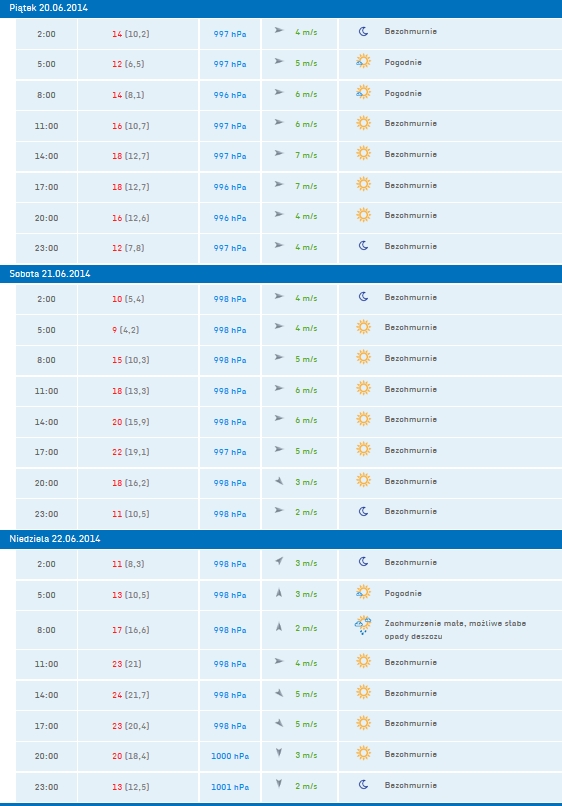Select the Niedziela 22.06.2014 header
This screenshot has height=806, width=562.
[281, 539]
